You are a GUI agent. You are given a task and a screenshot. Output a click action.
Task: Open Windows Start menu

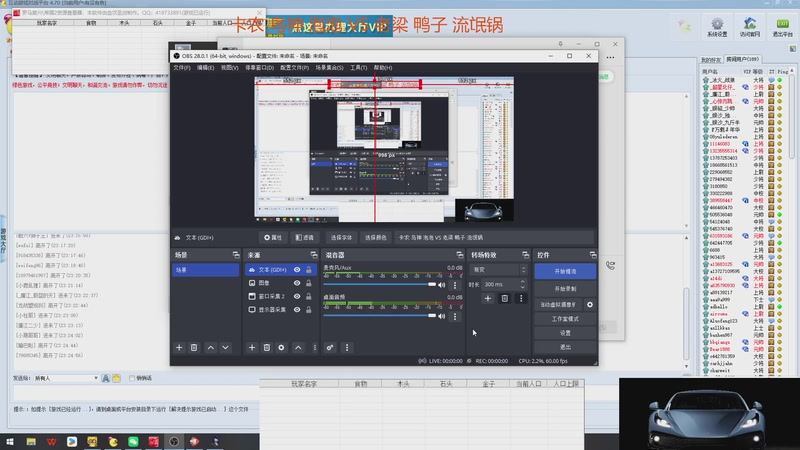pos(10,441)
